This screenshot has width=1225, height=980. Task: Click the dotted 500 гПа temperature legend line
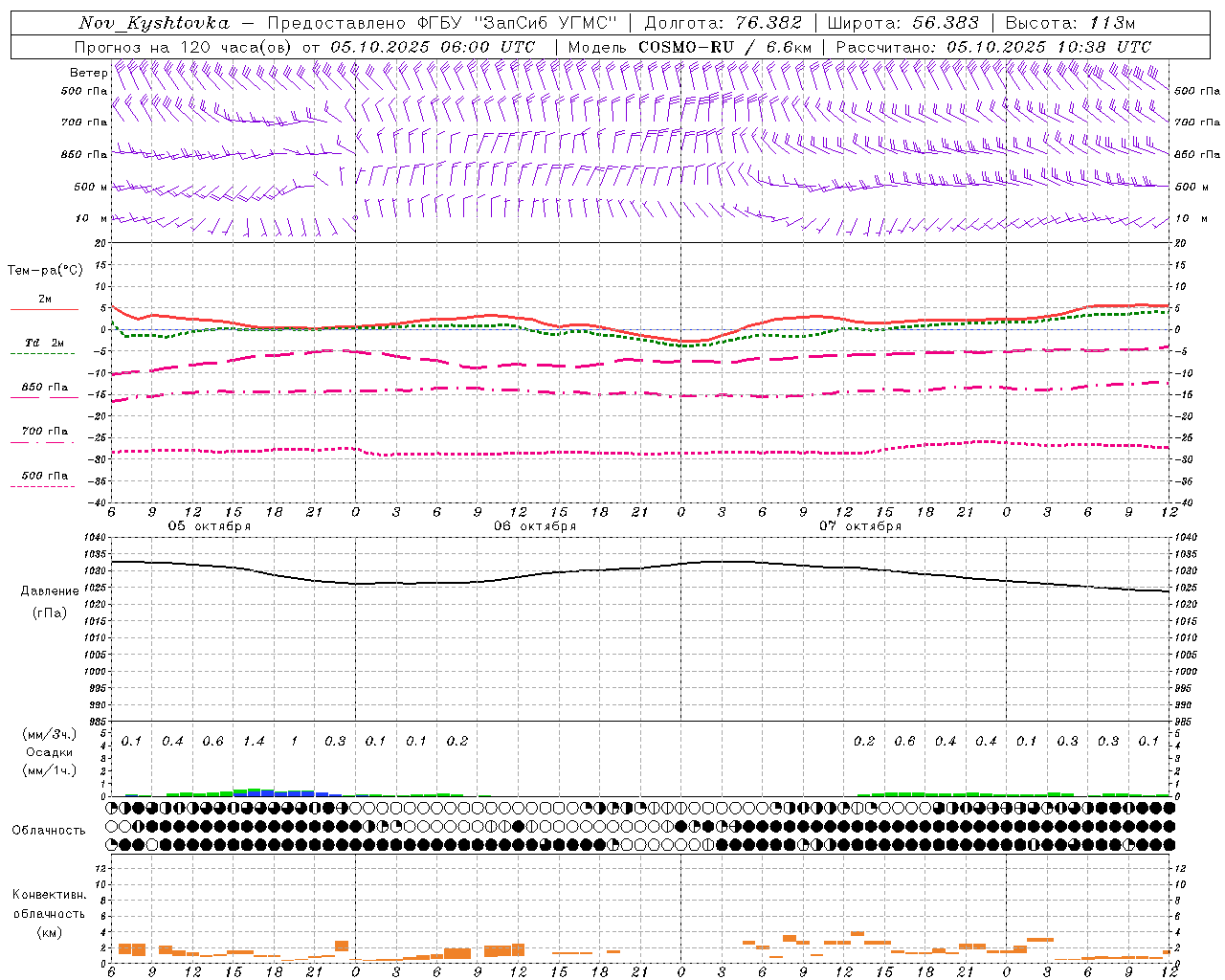coord(43,486)
